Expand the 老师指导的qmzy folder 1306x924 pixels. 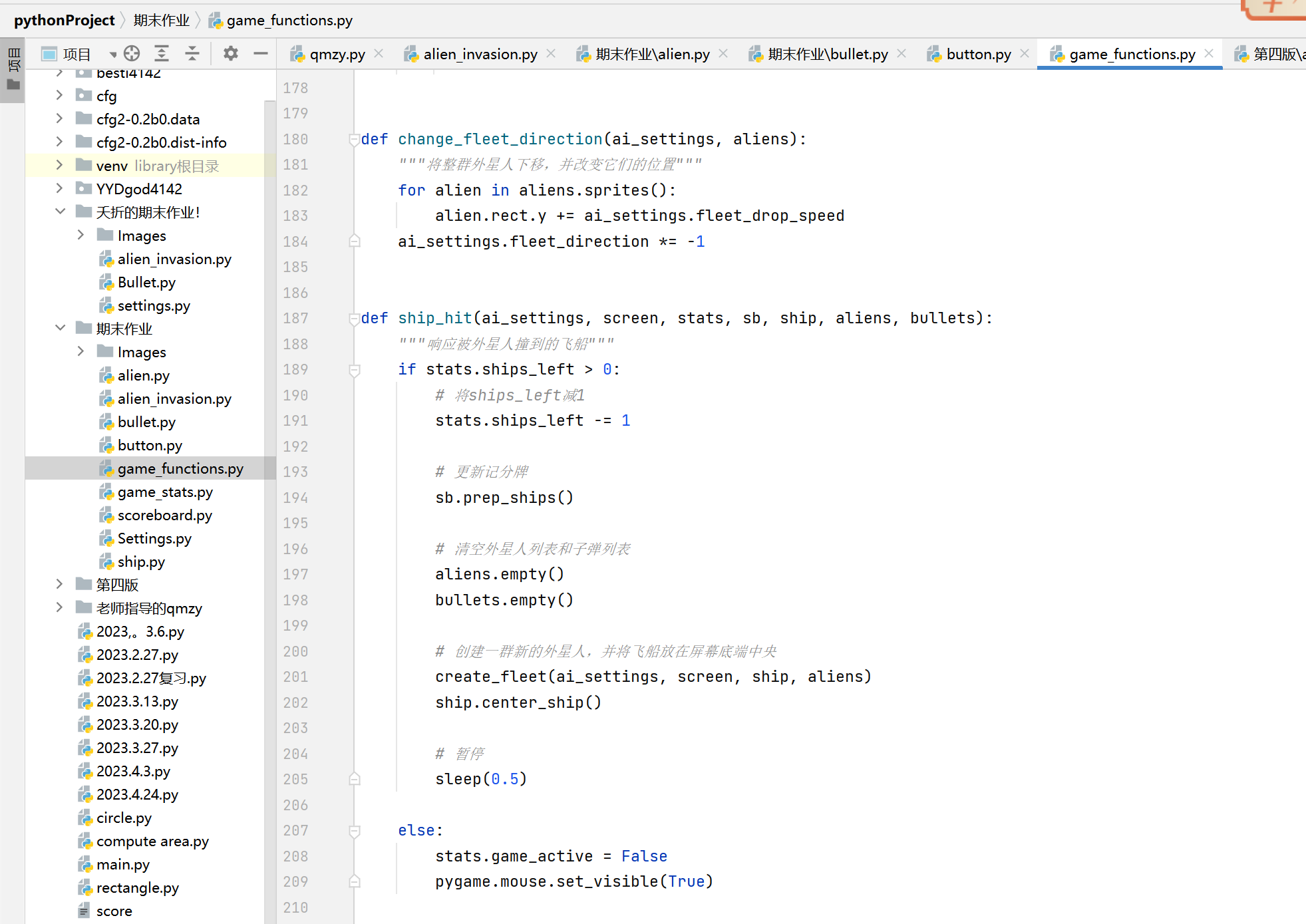pos(59,607)
